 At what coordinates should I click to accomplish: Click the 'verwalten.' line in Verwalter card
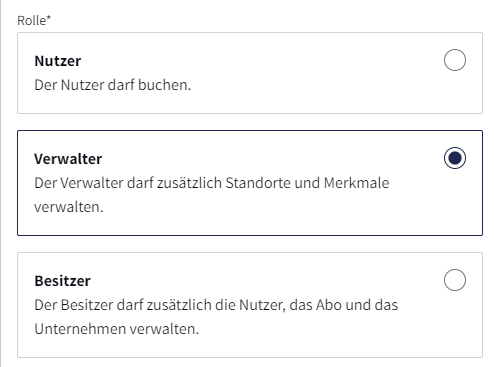tap(69, 207)
